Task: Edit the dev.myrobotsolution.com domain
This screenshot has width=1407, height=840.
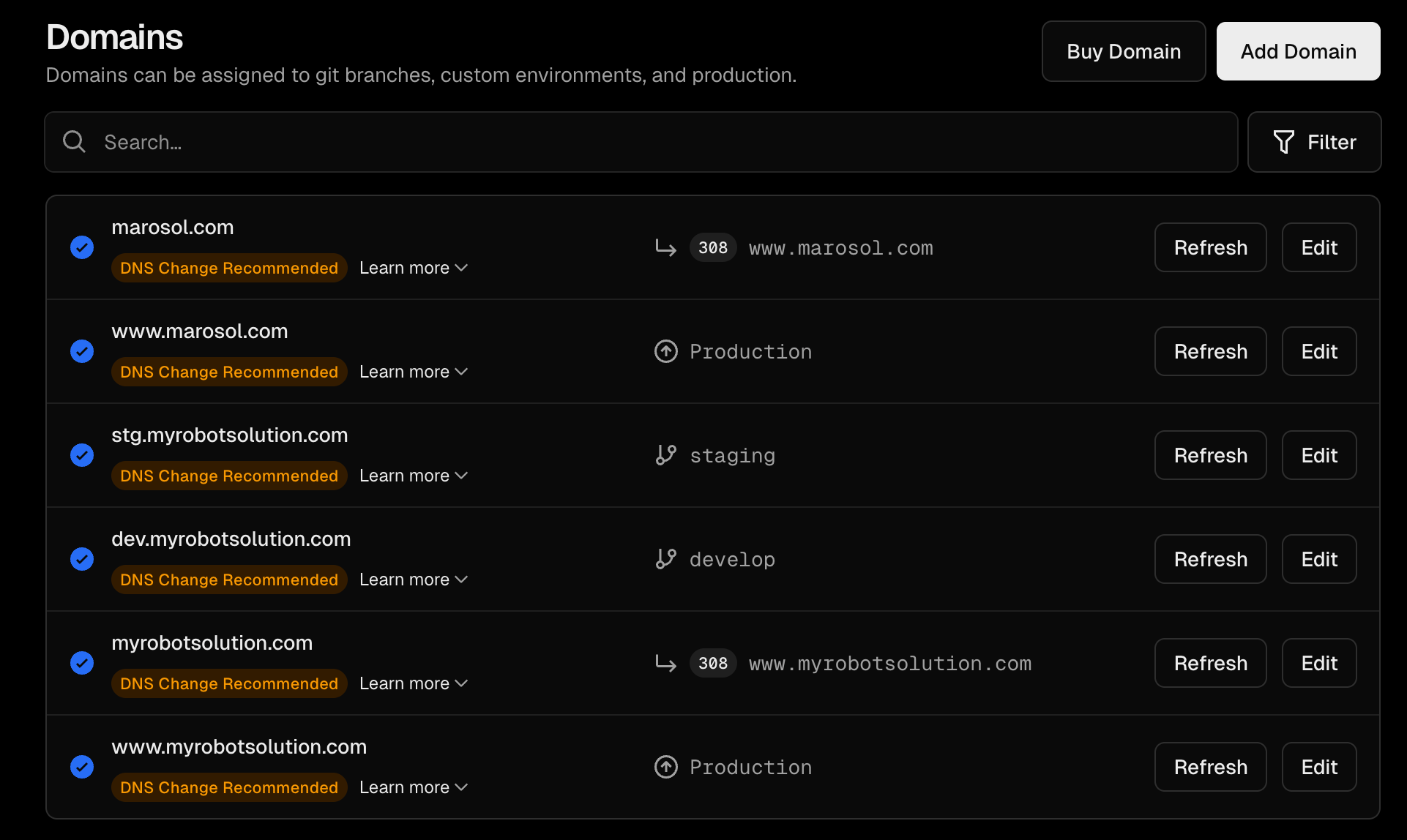Action: click(1318, 559)
